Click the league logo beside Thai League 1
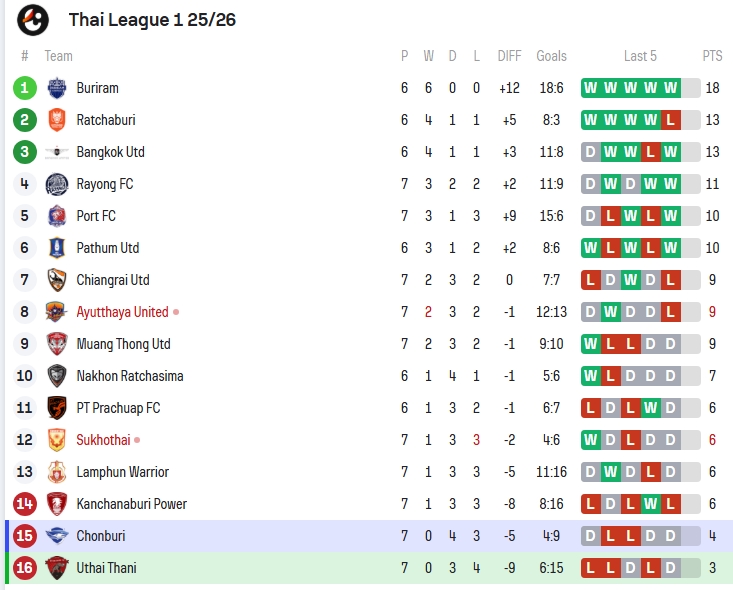 click(33, 19)
